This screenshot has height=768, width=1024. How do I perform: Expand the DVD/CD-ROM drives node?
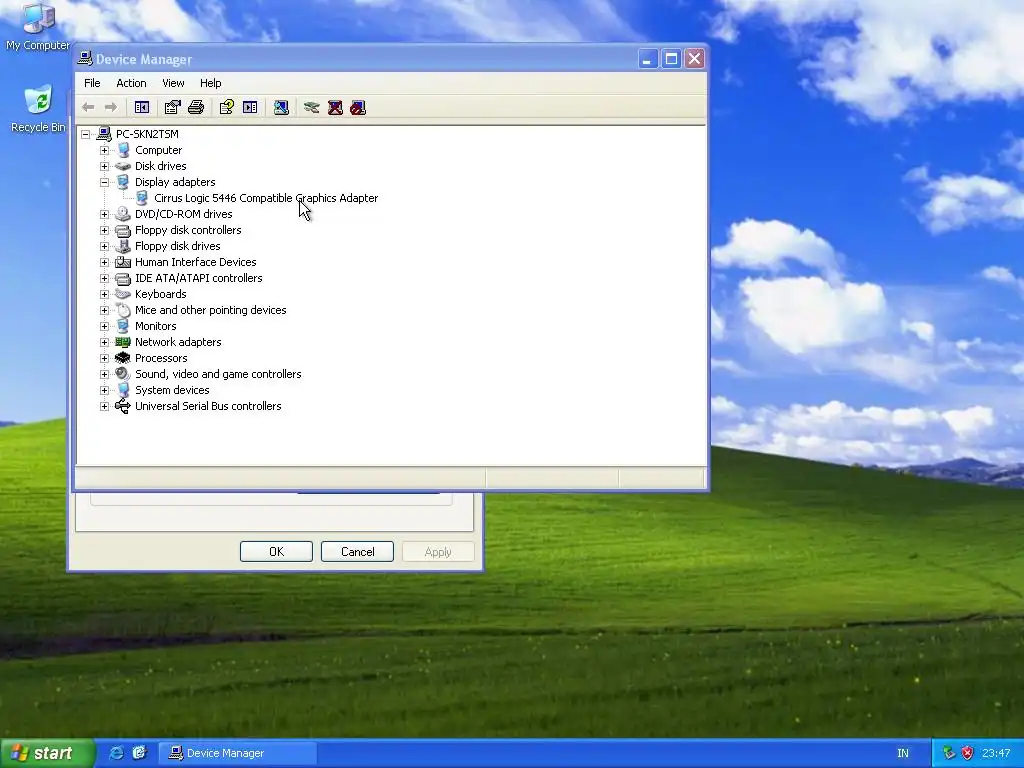(104, 214)
